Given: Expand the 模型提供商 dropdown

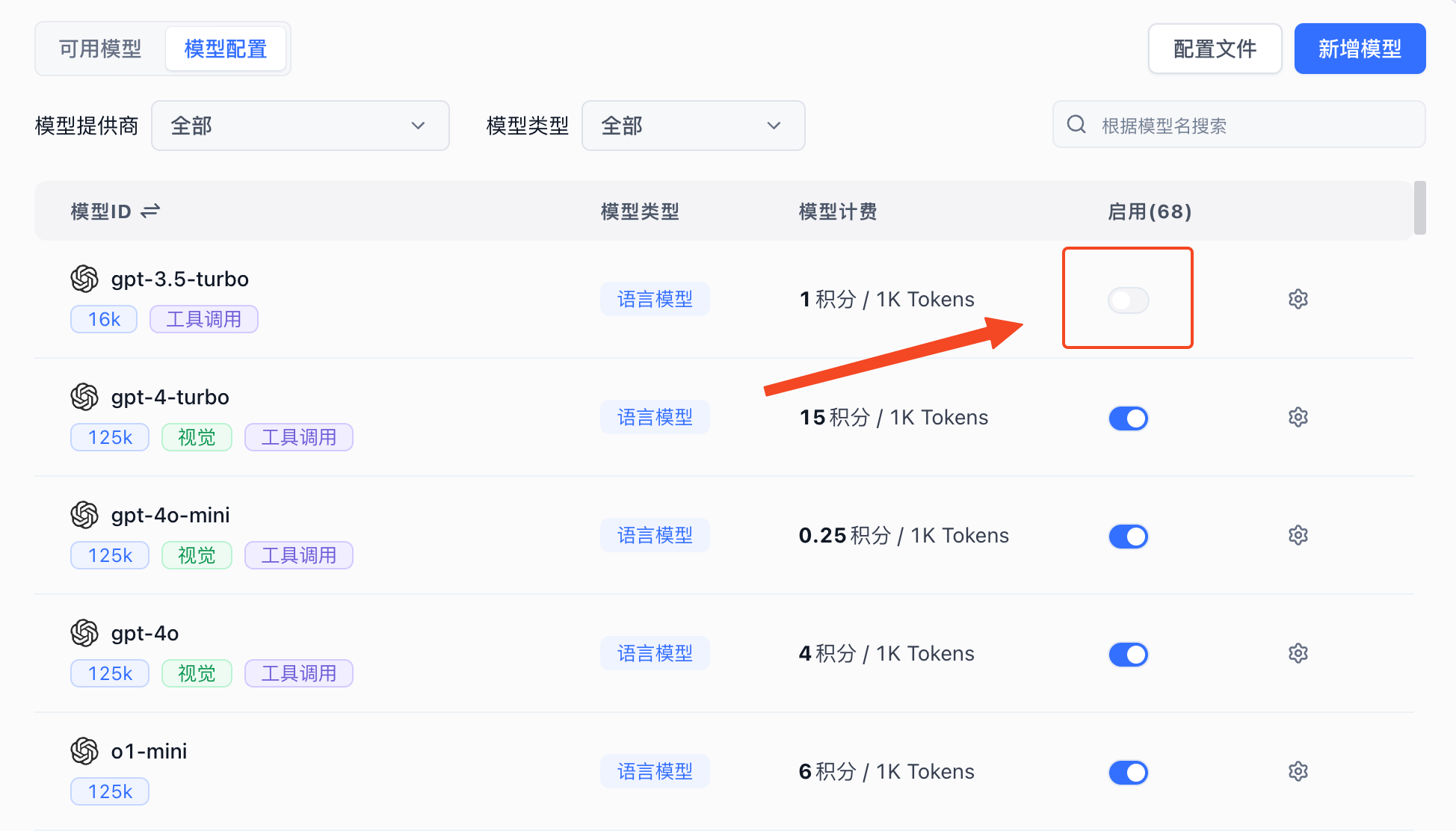Looking at the screenshot, I should [x=300, y=126].
